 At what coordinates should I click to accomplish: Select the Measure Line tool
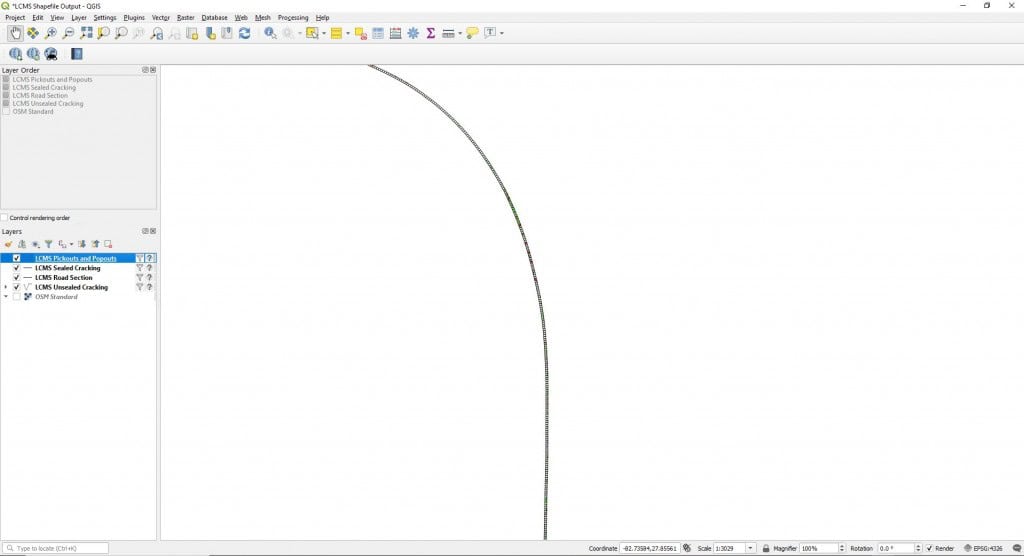(x=448, y=33)
